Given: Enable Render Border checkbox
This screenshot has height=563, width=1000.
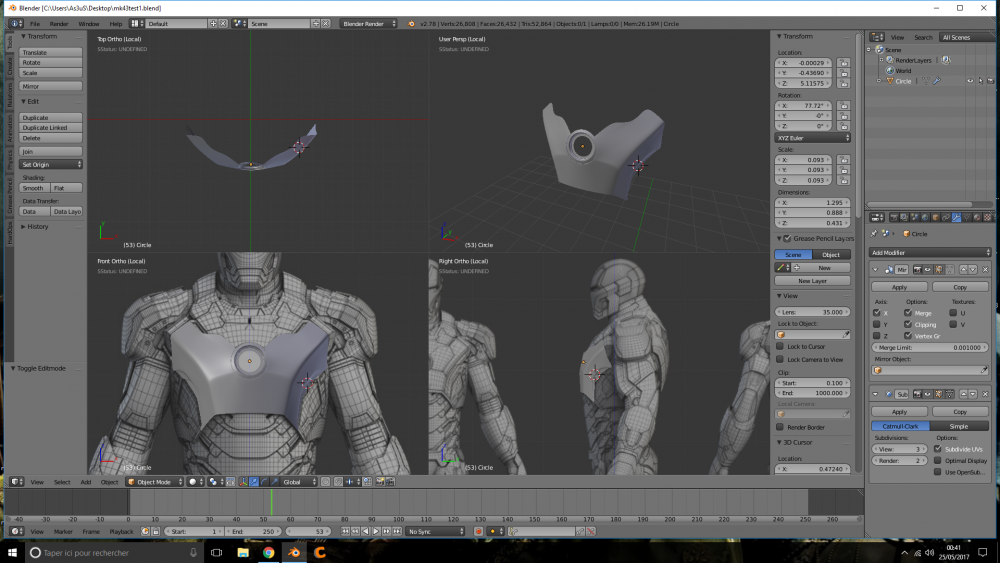Looking at the screenshot, I should point(780,427).
